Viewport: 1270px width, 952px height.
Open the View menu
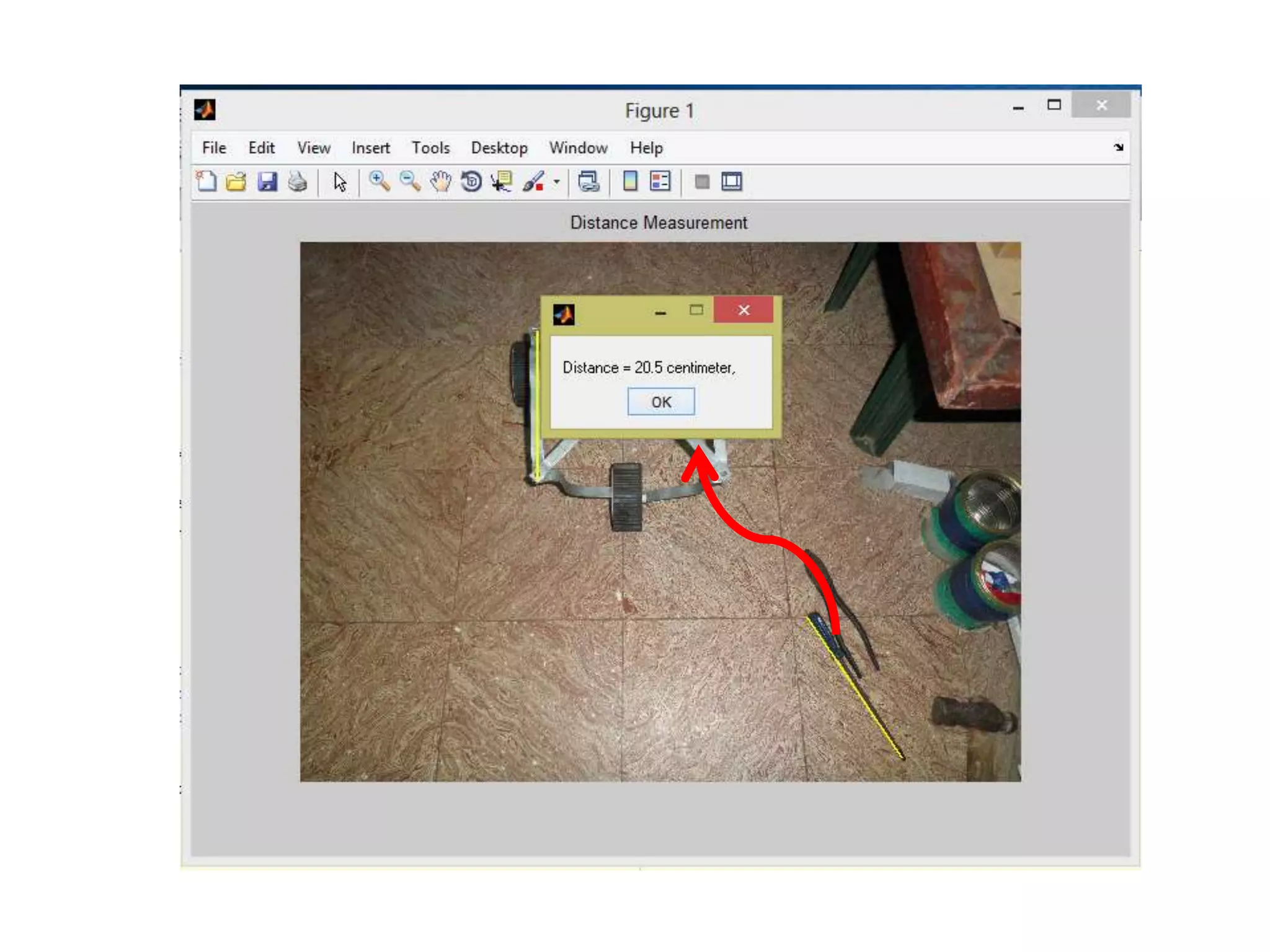pyautogui.click(x=313, y=148)
